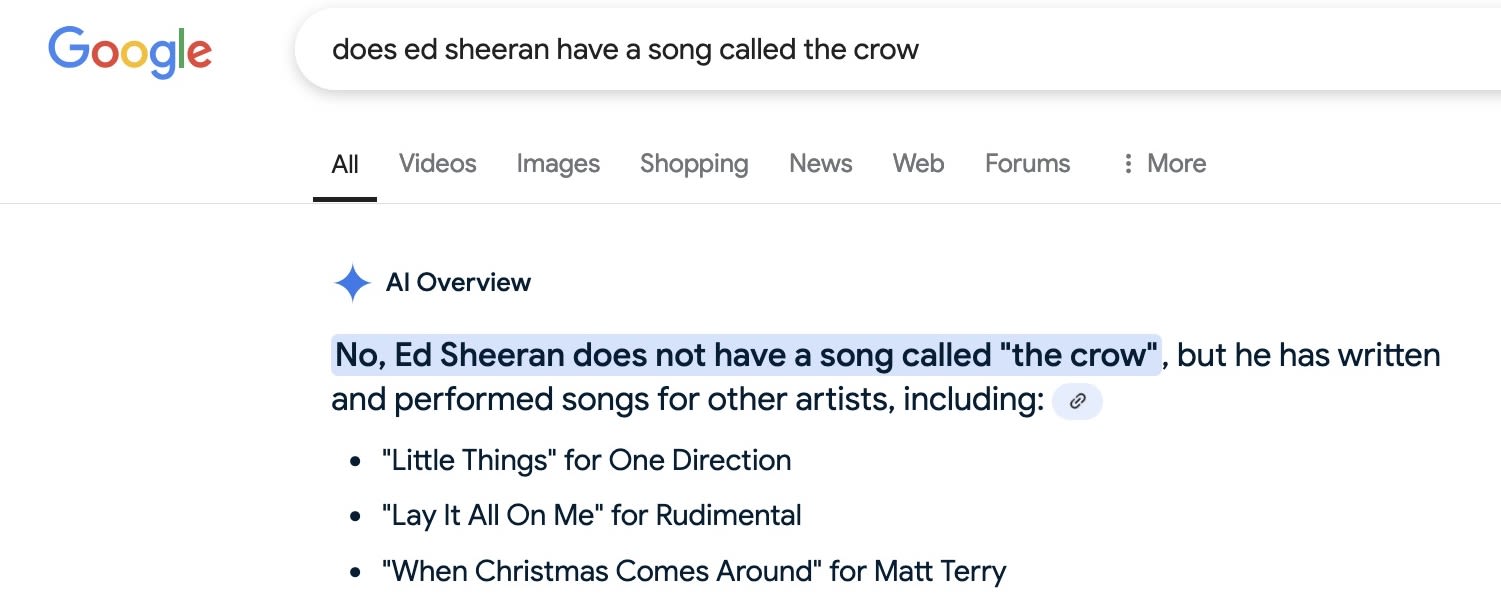Click the "Little Things" for One Direction item
The image size is (1501, 599).
coord(586,460)
